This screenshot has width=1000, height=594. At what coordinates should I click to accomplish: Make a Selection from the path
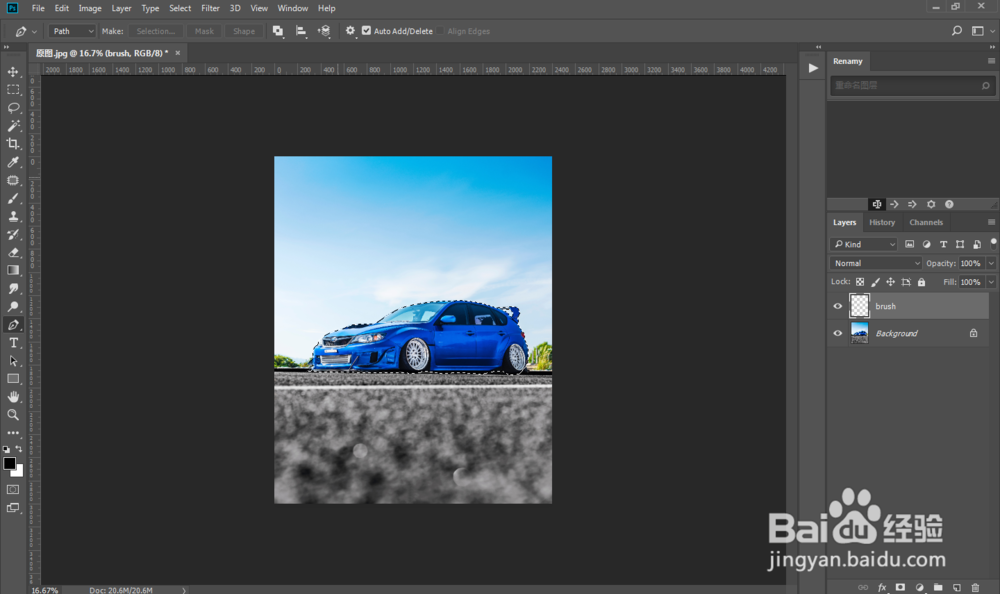156,31
